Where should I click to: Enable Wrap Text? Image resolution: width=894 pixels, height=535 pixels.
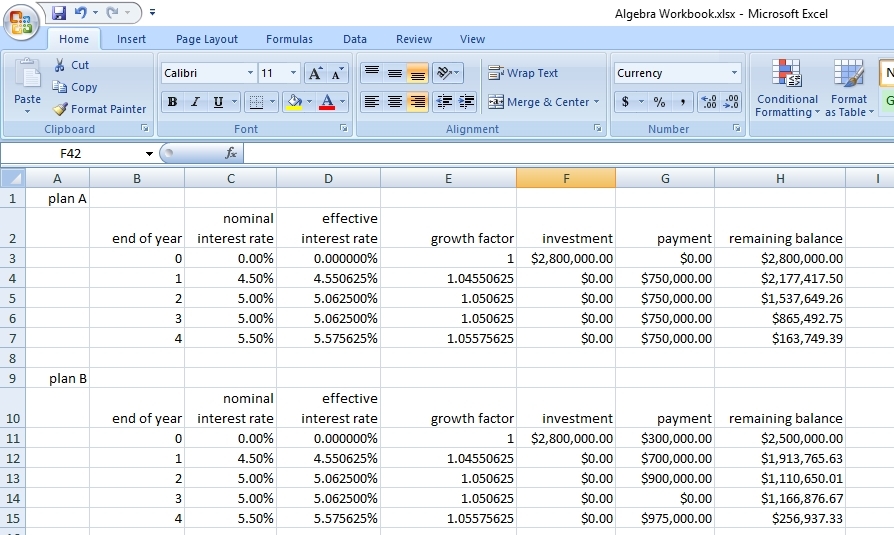click(523, 73)
